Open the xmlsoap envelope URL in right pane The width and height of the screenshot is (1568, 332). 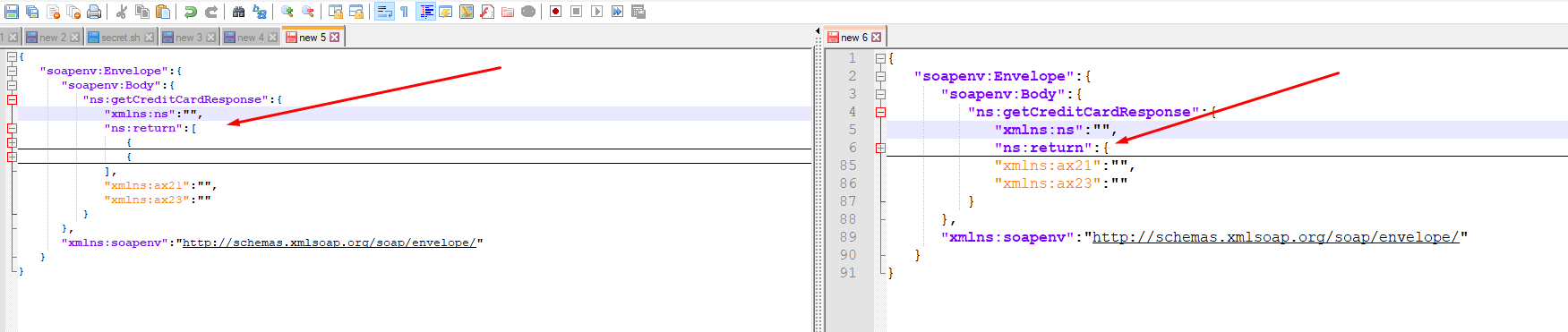click(x=1276, y=237)
